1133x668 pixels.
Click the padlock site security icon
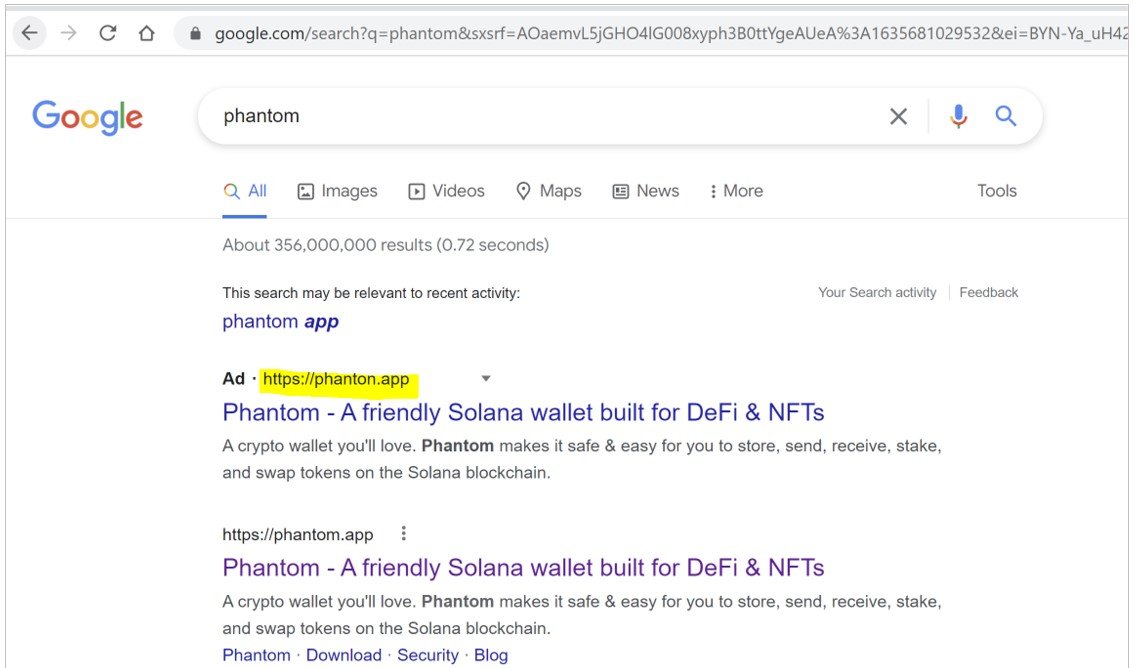pyautogui.click(x=194, y=33)
